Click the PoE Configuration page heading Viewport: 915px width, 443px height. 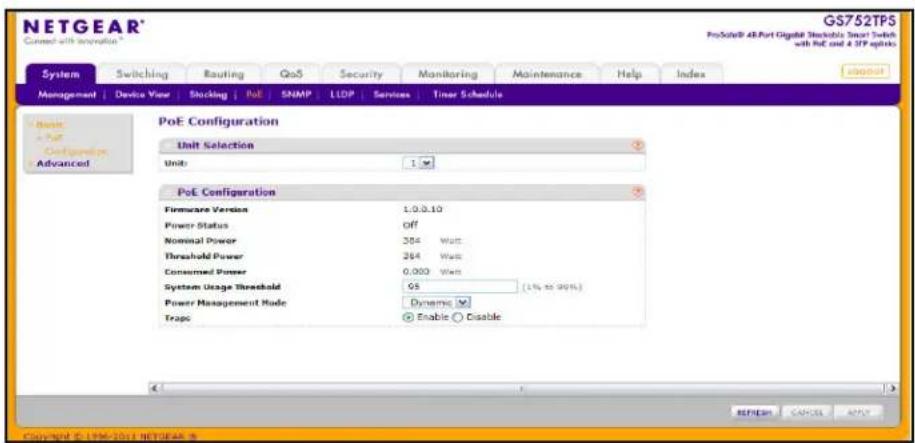[219, 121]
